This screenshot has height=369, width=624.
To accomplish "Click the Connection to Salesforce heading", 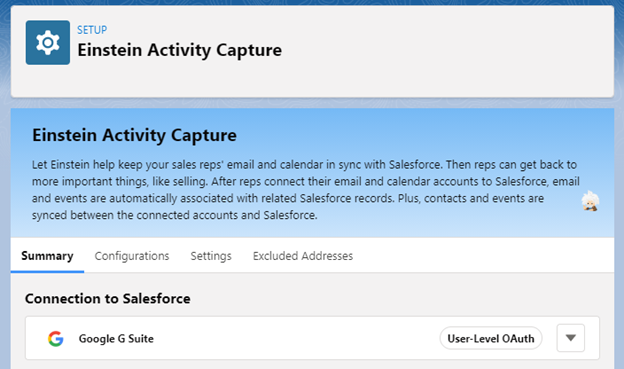I will (x=107, y=299).
